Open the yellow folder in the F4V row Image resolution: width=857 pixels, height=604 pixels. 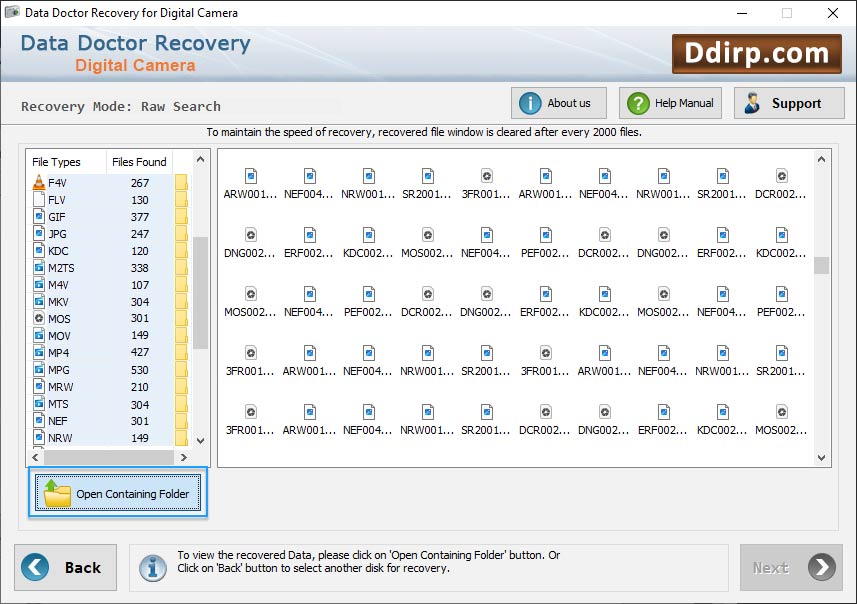pyautogui.click(x=181, y=183)
